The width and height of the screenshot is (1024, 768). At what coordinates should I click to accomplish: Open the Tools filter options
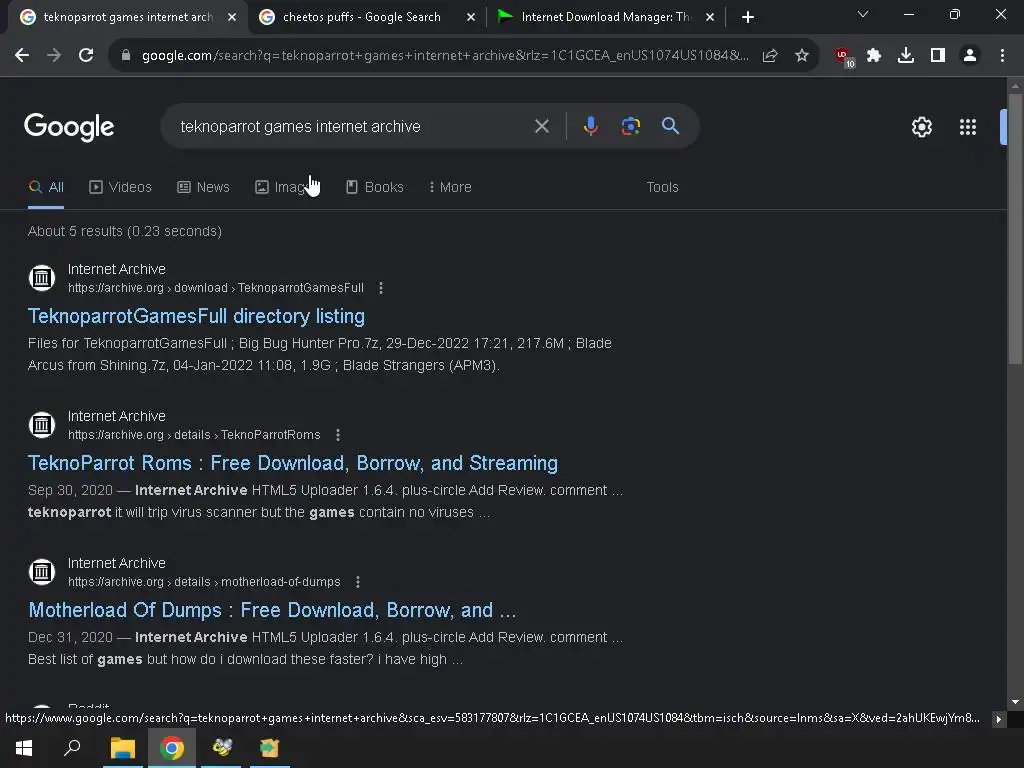662,187
